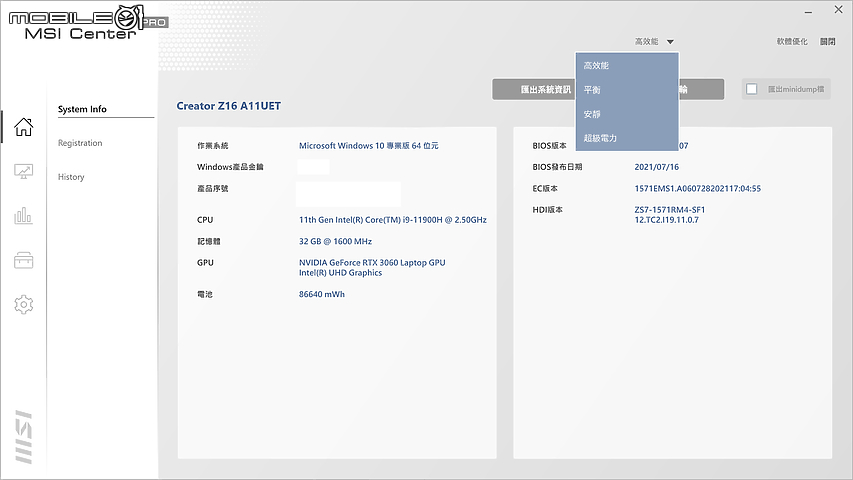Open the monitor performance icon in sidebar
Screen dimensions: 853x480
(23, 171)
